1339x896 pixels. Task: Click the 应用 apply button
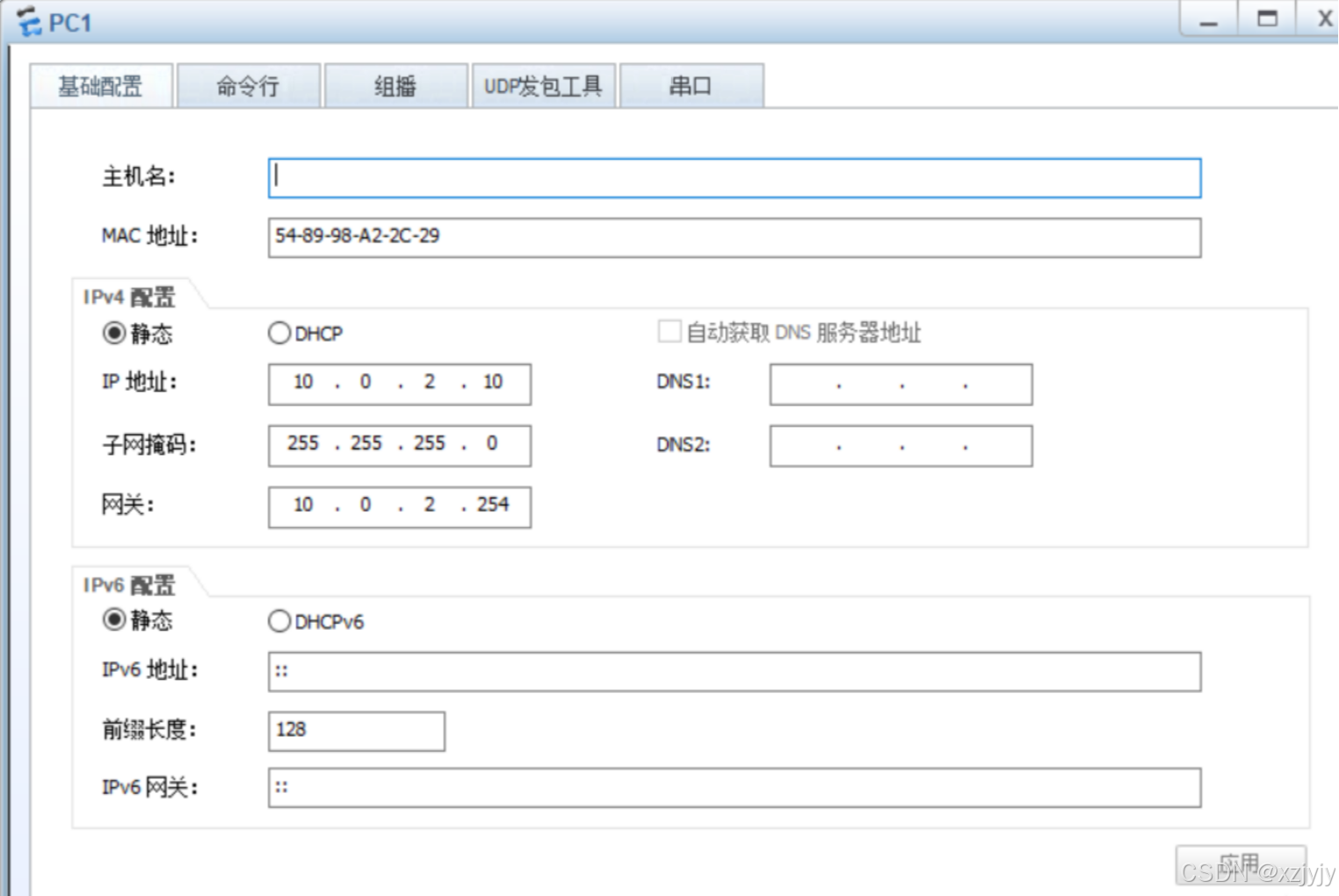pos(1241,865)
